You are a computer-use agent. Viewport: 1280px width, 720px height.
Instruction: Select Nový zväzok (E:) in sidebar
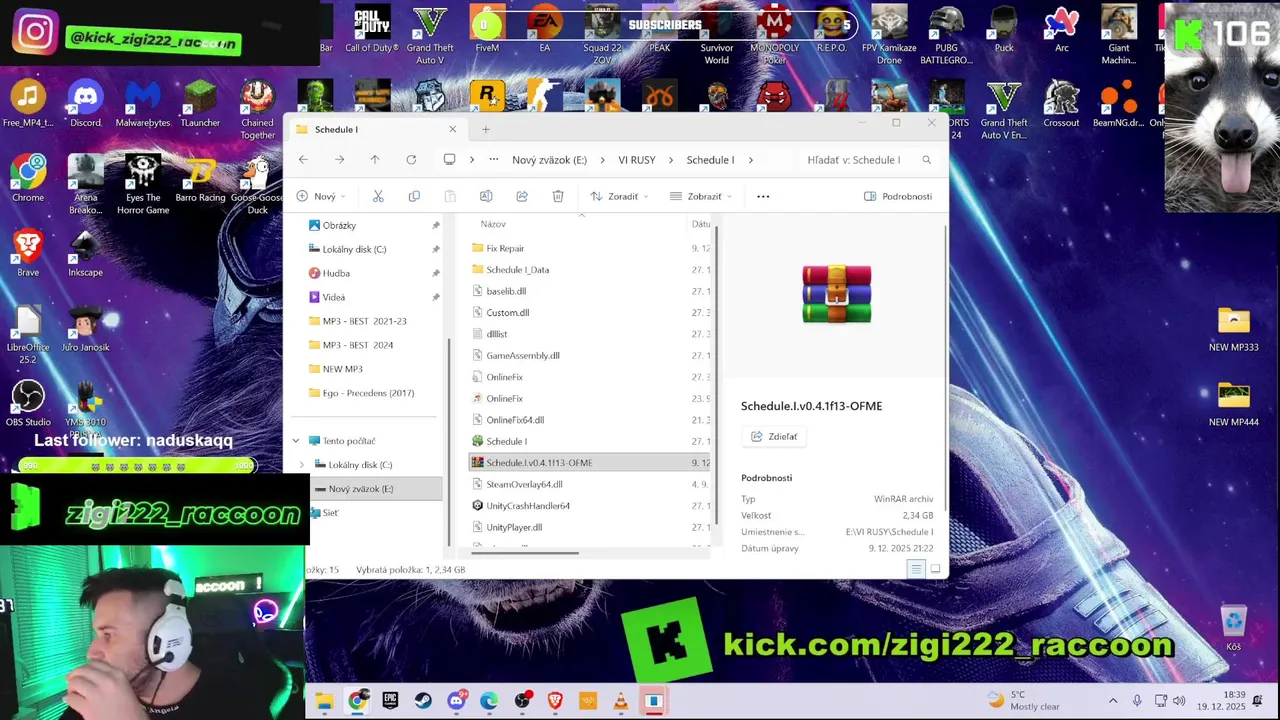pyautogui.click(x=375, y=489)
